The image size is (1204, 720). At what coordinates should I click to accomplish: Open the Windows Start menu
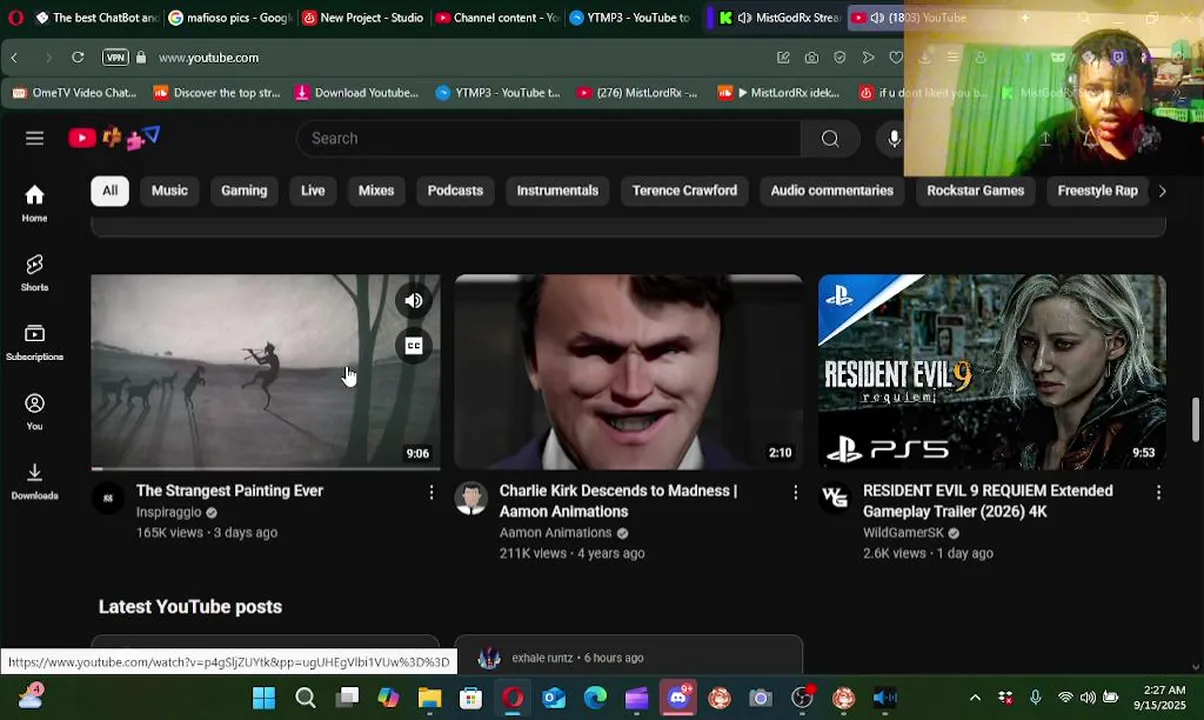tap(264, 698)
